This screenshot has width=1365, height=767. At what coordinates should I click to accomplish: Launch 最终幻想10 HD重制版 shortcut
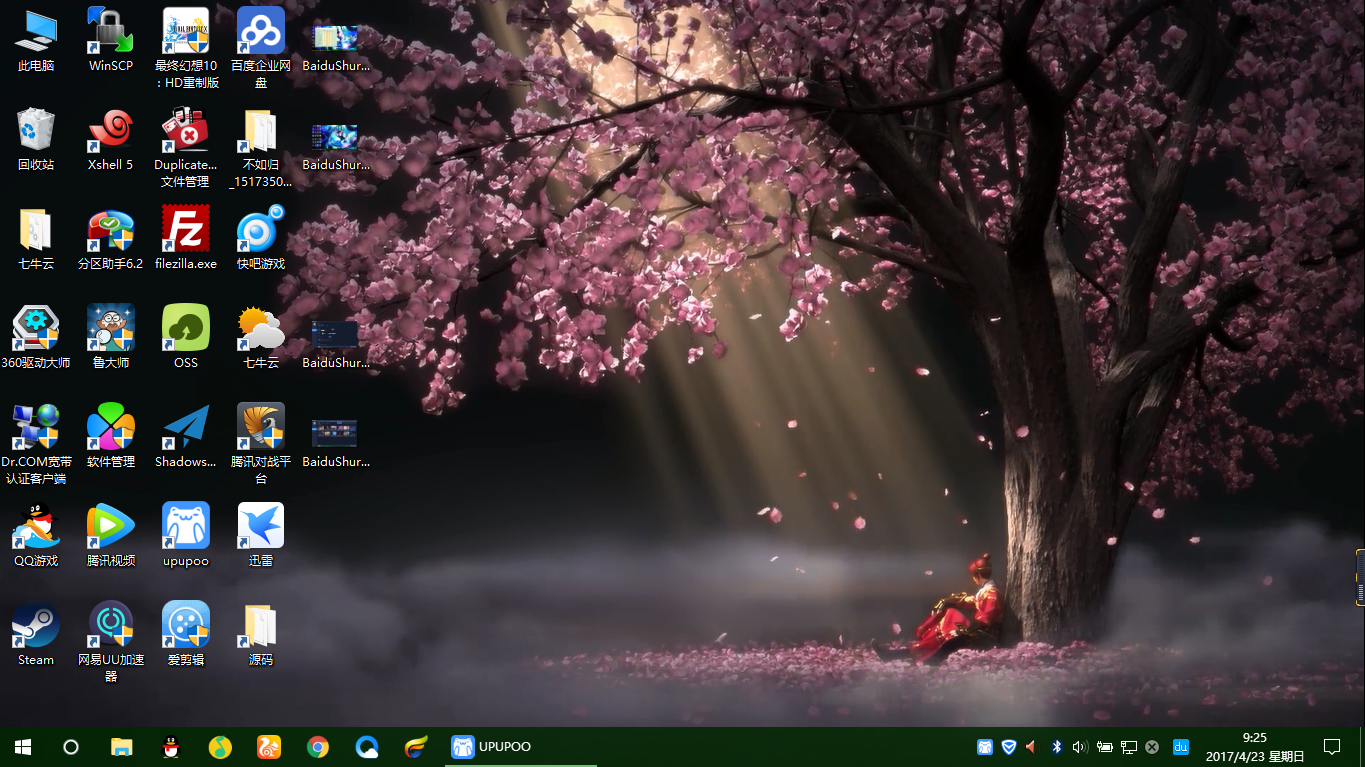(186, 48)
